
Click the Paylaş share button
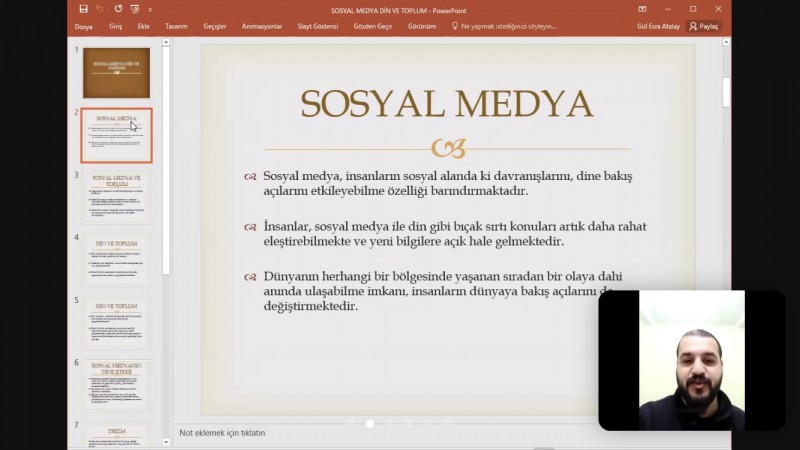pos(704,26)
